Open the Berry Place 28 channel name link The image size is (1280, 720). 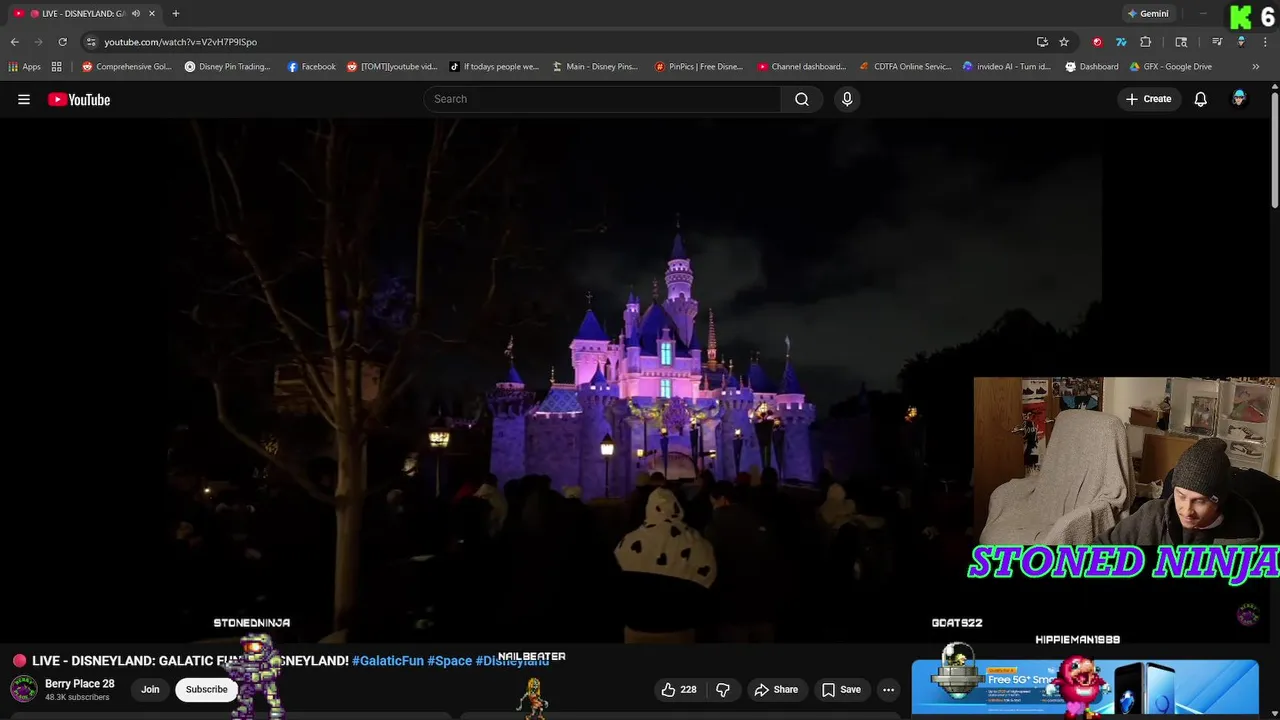80,684
